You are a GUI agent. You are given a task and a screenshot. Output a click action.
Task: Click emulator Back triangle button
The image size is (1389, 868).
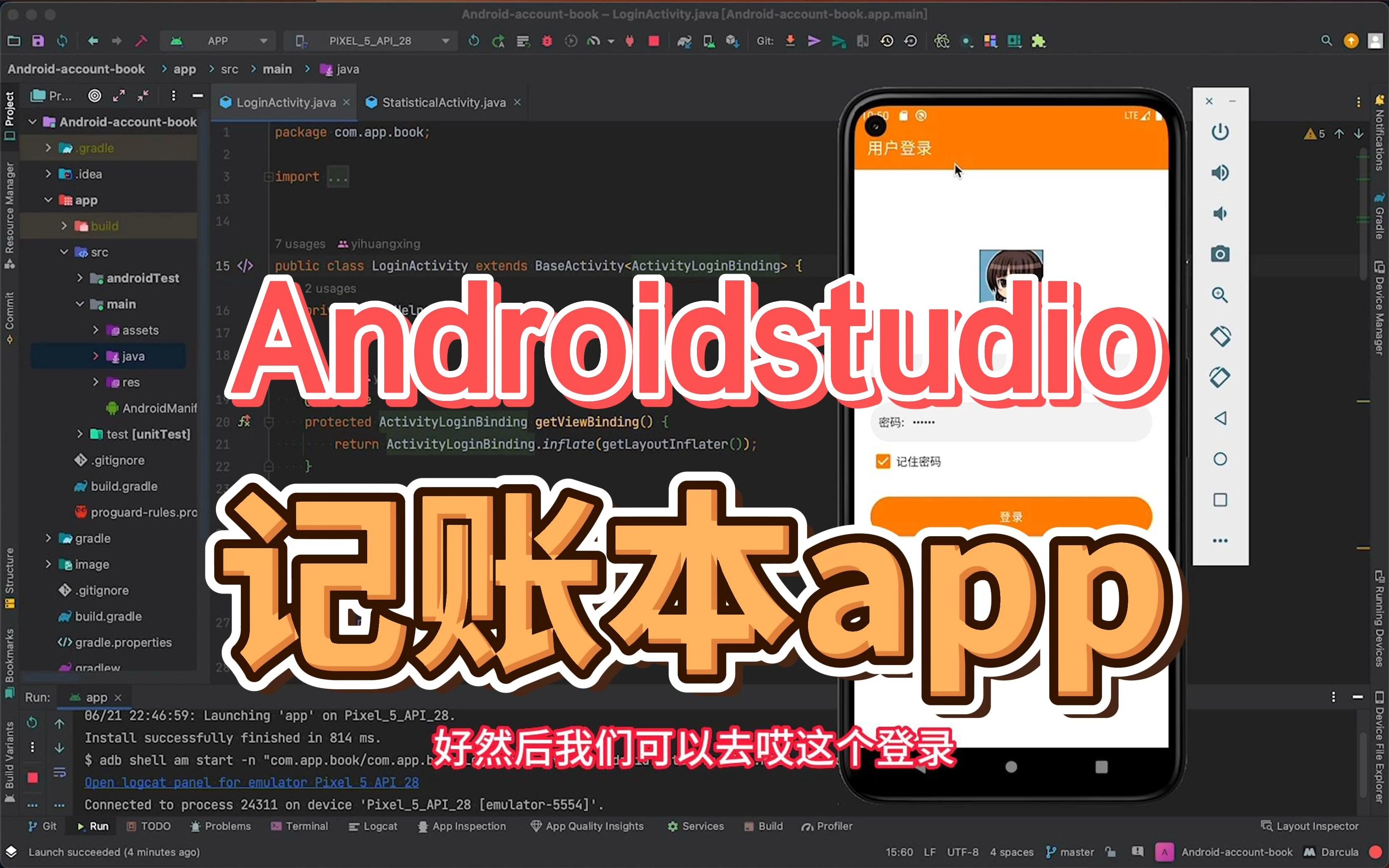point(1220,418)
